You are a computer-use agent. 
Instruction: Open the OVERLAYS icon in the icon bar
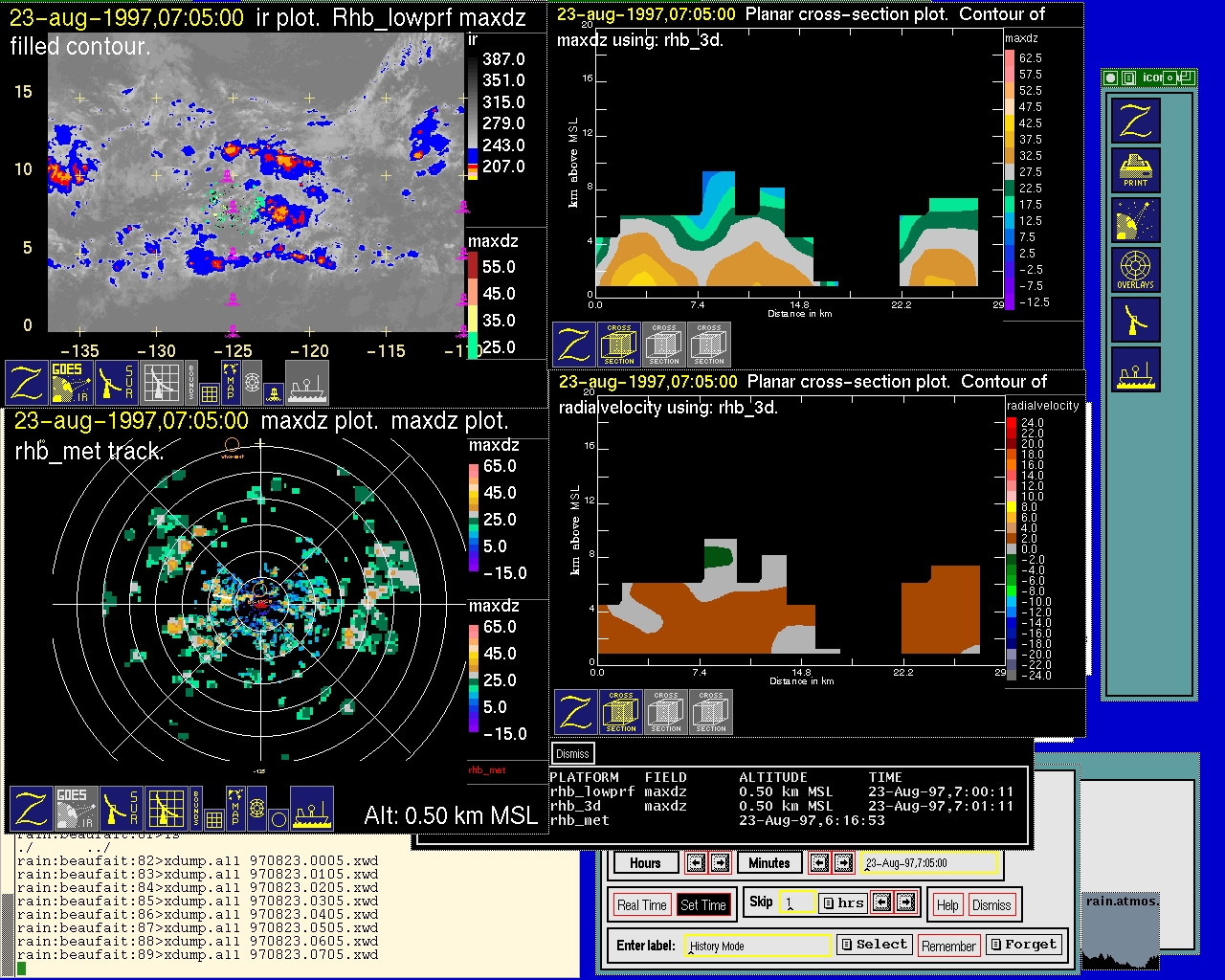(x=1136, y=270)
